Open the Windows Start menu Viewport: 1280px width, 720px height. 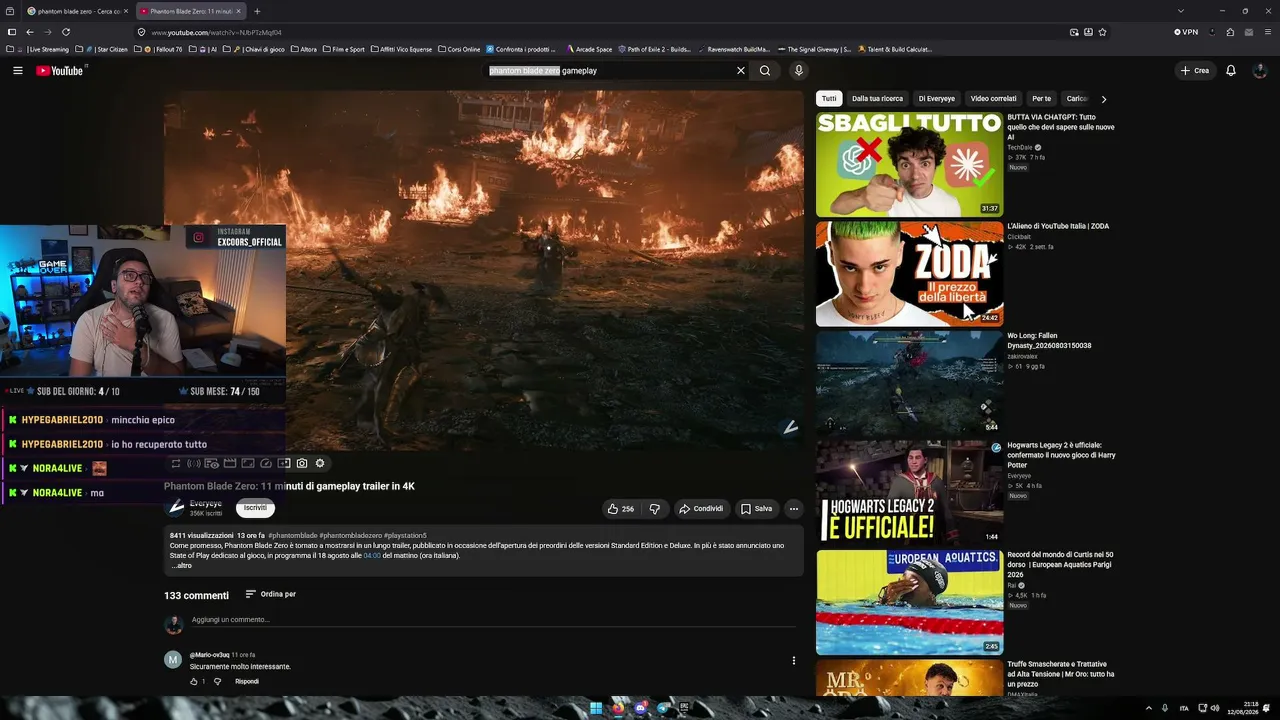[x=596, y=708]
